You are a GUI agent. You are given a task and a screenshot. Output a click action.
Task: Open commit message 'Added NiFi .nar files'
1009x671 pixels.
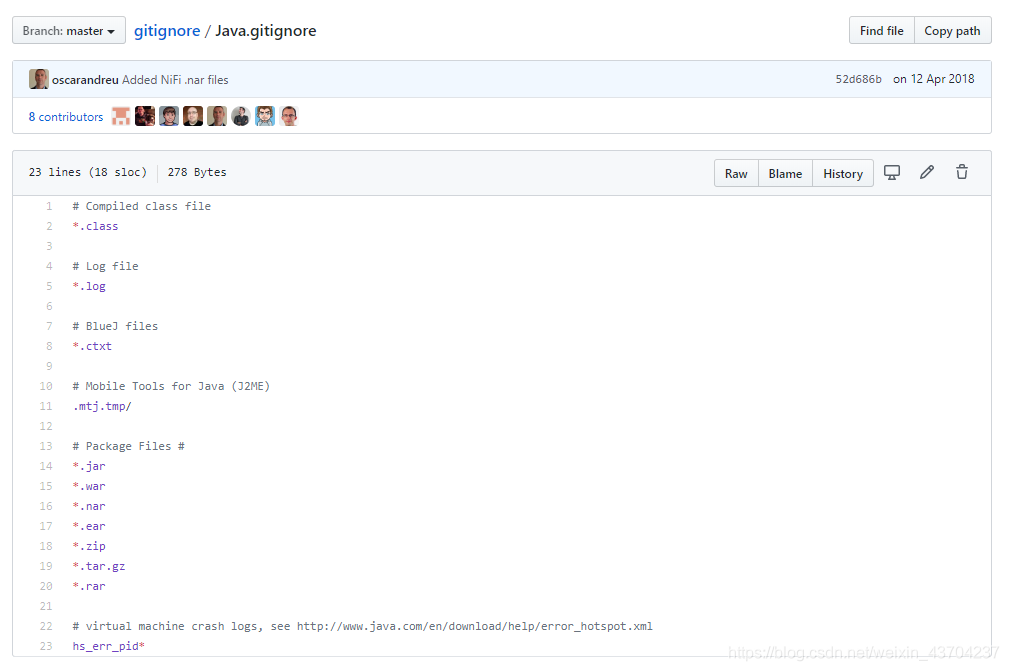tap(175, 80)
